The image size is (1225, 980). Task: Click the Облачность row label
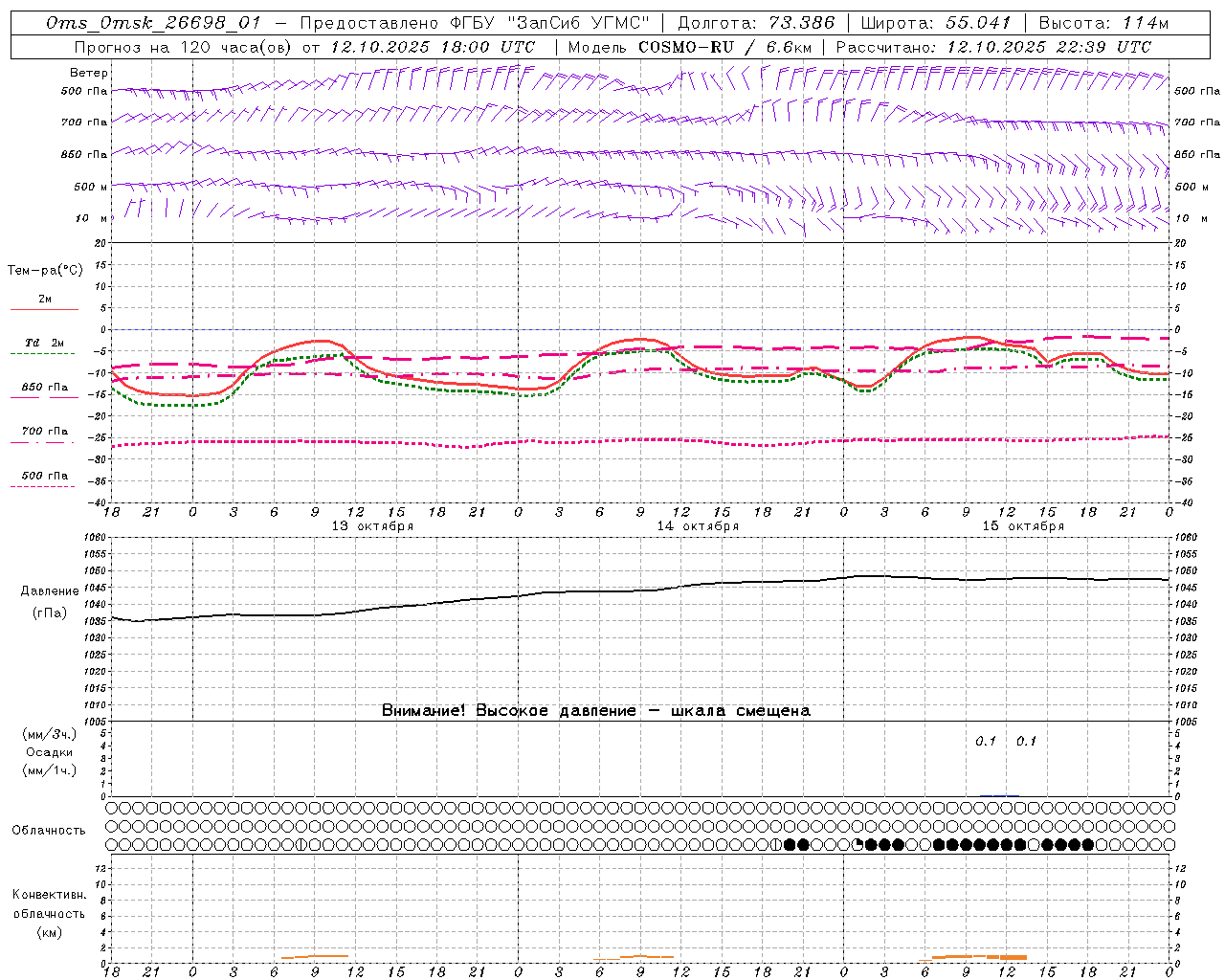(x=49, y=830)
